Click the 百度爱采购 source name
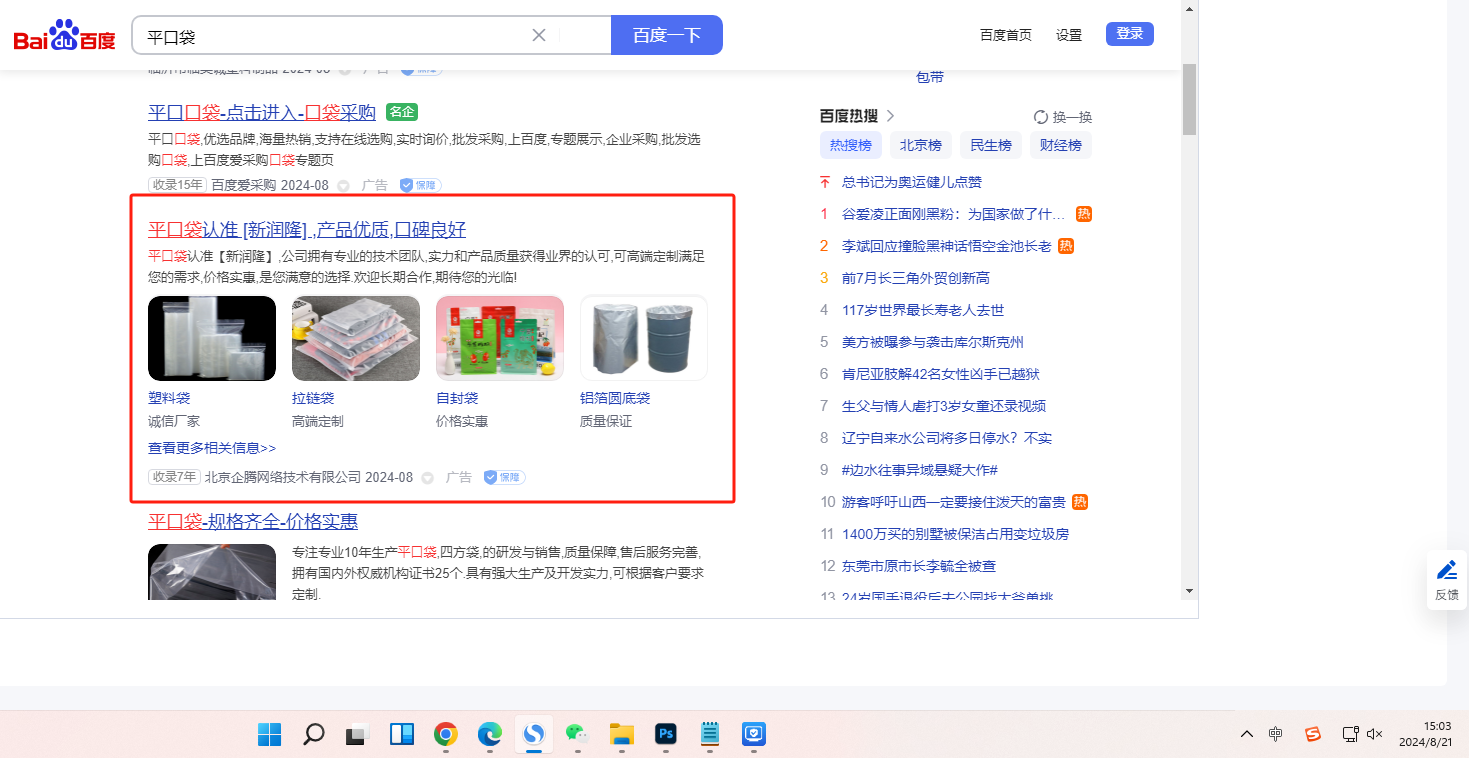The height and width of the screenshot is (758, 1469). pyautogui.click(x=243, y=185)
